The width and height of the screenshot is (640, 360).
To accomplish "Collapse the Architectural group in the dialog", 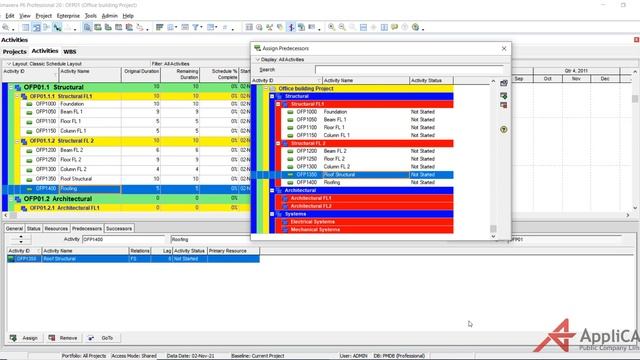I will (272, 190).
